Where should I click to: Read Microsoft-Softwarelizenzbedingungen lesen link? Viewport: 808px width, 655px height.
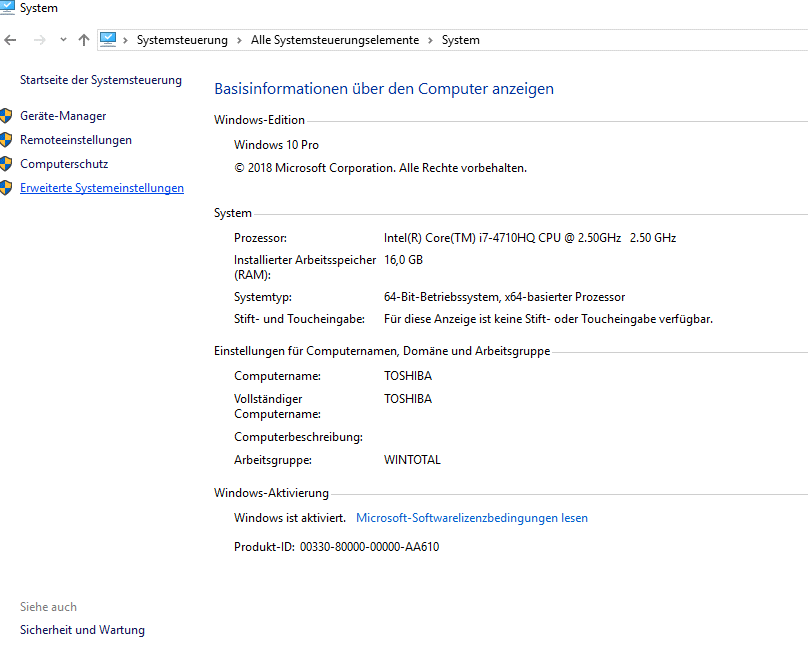coord(472,518)
